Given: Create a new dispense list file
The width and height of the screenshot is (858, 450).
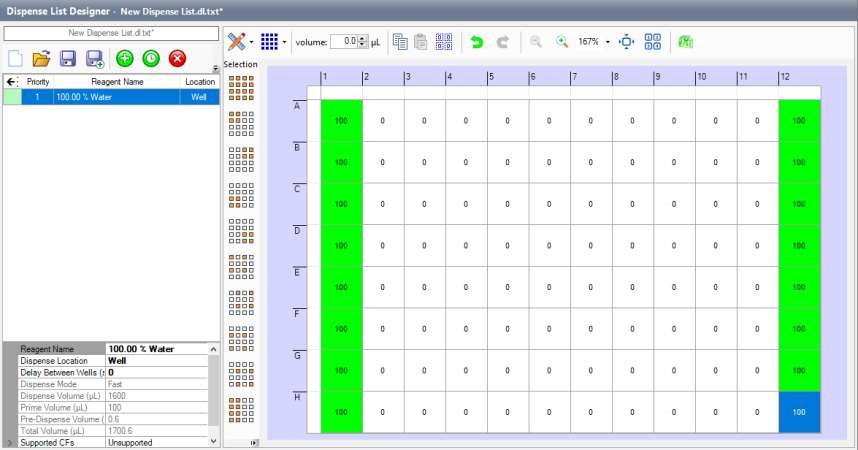Looking at the screenshot, I should (x=15, y=59).
